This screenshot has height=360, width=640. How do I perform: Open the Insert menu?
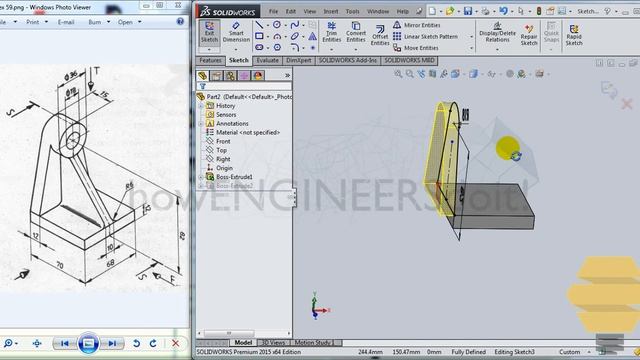tap(331, 11)
